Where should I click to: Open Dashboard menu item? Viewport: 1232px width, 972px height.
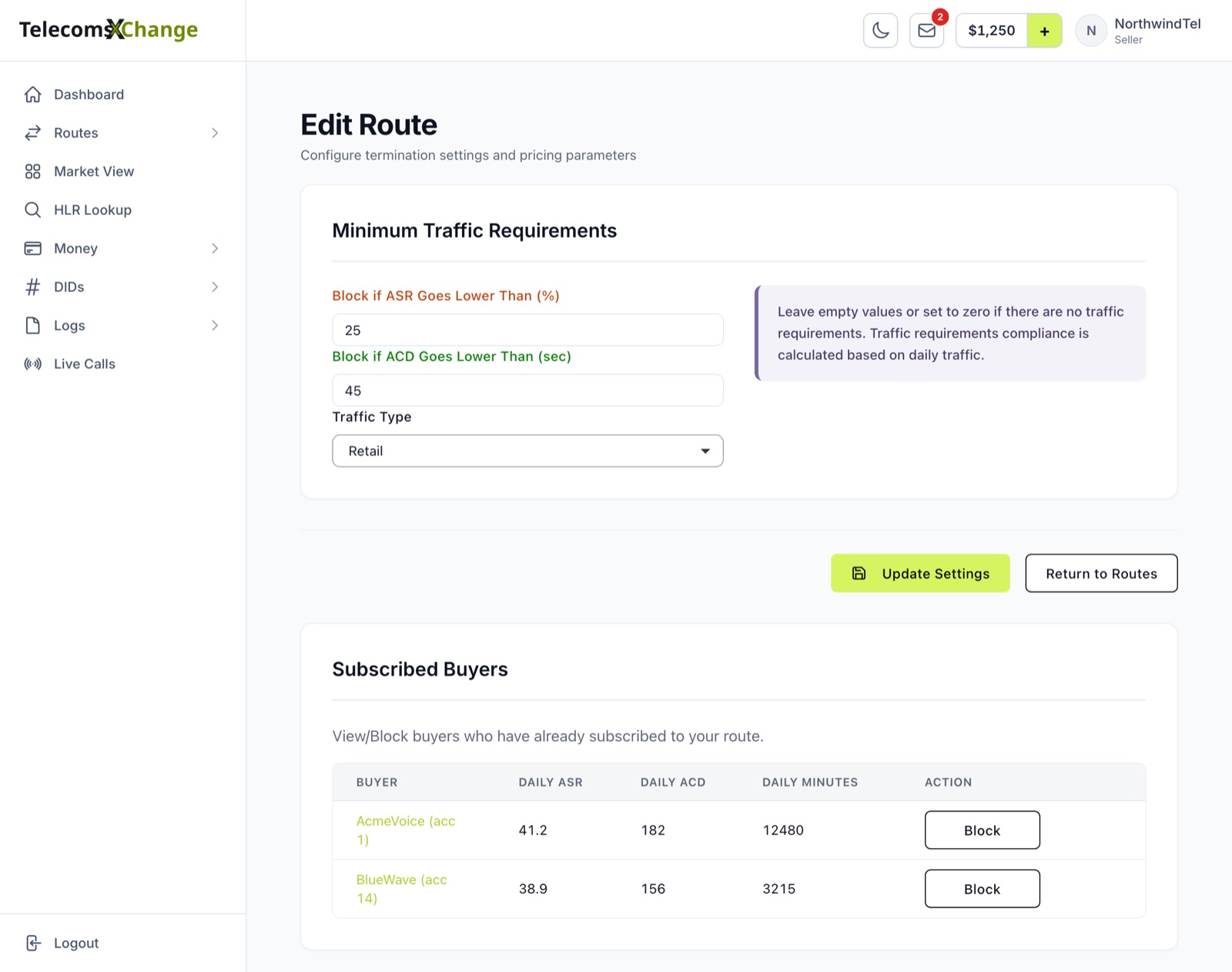click(89, 95)
